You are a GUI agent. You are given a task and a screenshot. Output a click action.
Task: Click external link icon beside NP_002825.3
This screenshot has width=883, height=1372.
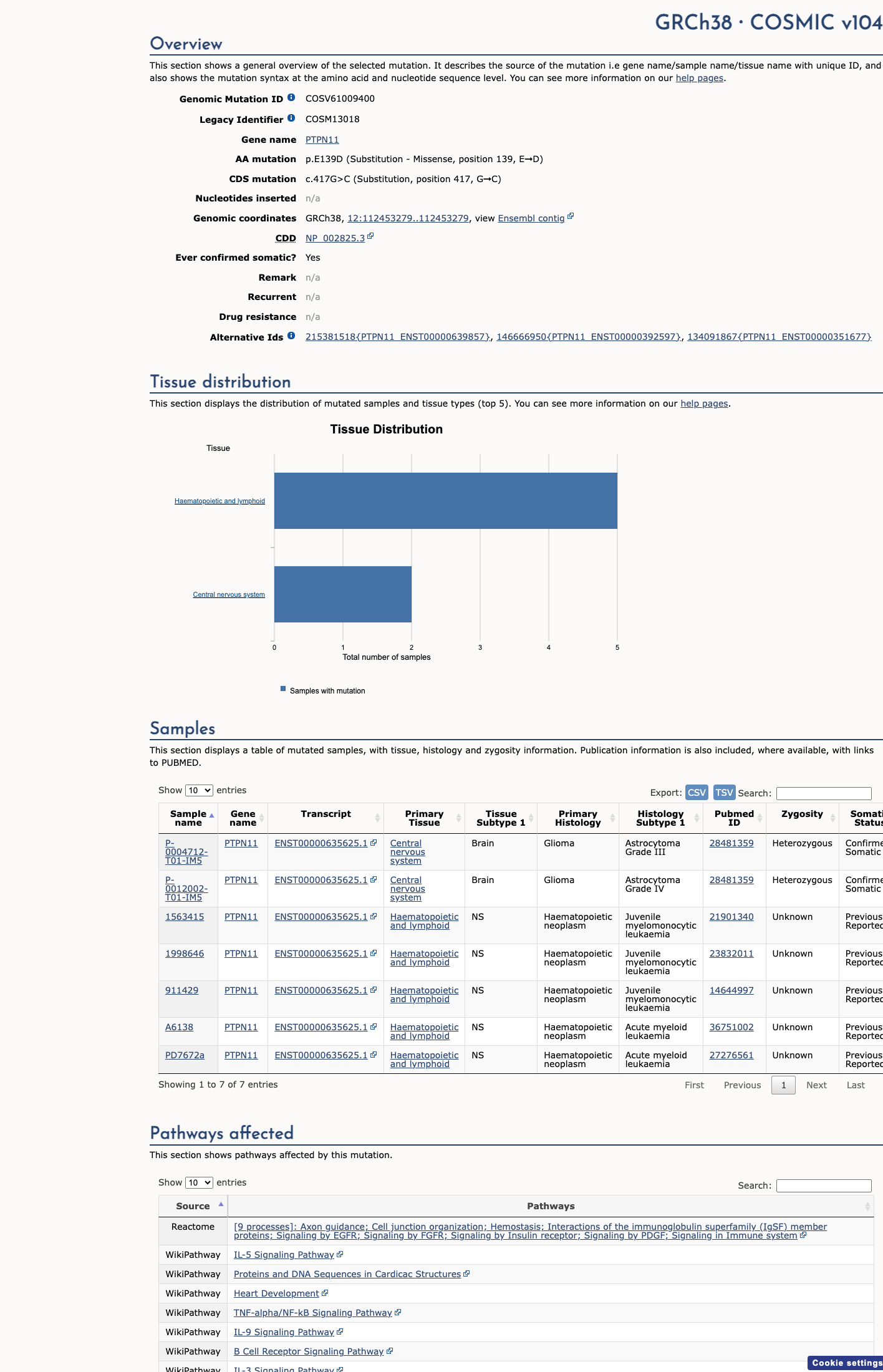pyautogui.click(x=370, y=236)
